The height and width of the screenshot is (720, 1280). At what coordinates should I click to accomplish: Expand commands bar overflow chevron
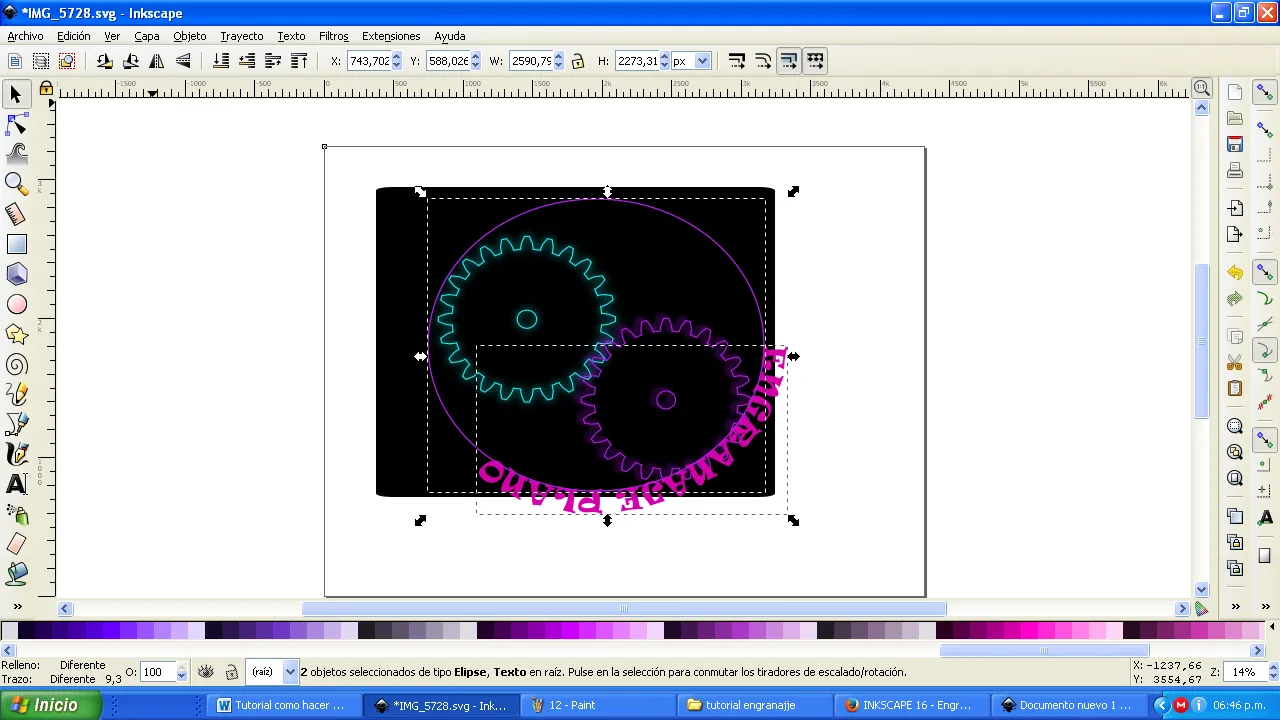[1236, 607]
